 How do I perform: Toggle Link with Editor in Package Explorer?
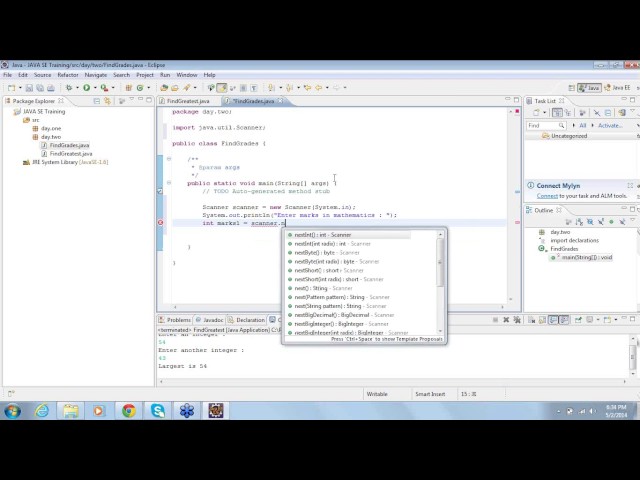coord(107,101)
